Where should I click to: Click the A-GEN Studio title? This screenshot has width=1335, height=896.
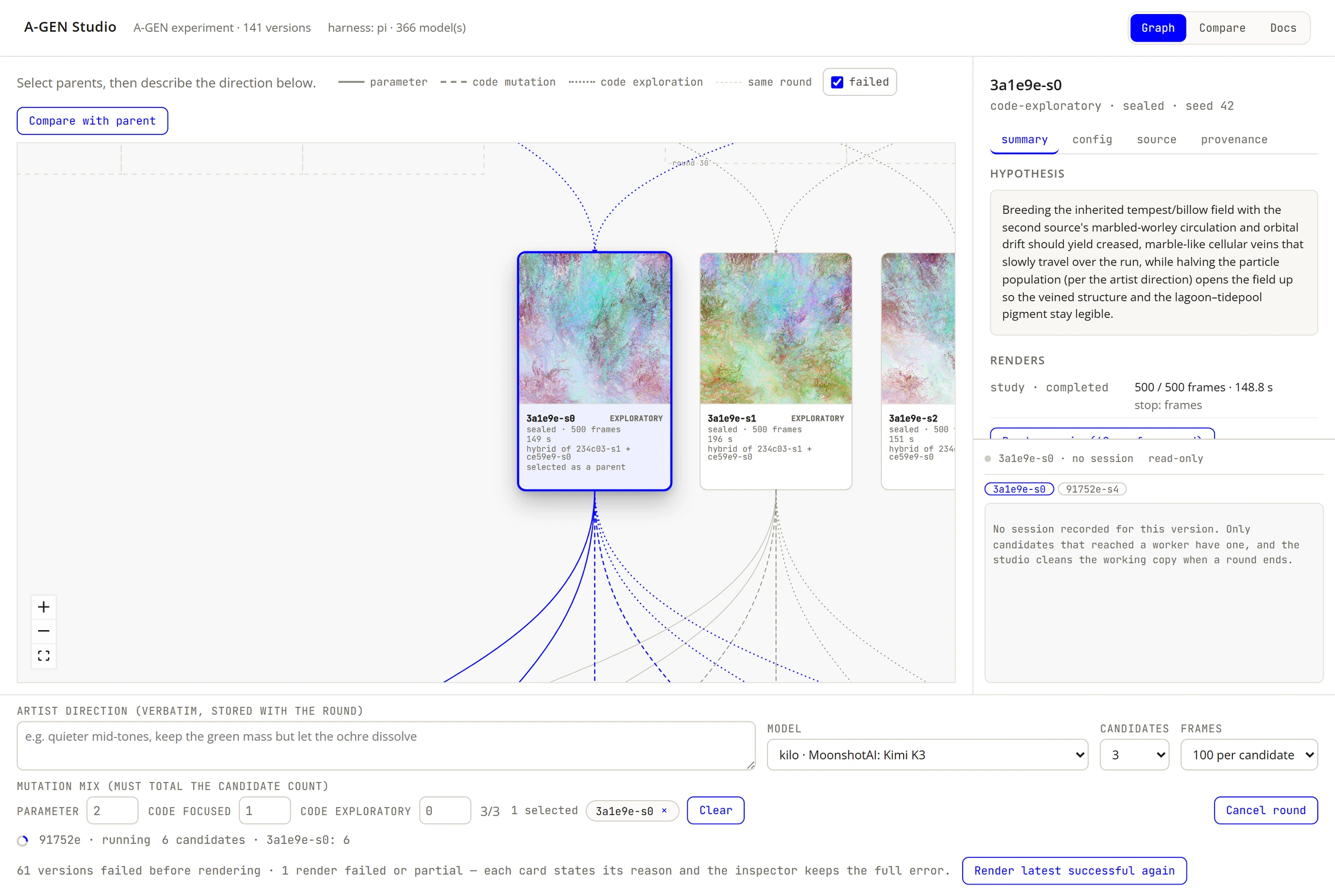tap(70, 27)
